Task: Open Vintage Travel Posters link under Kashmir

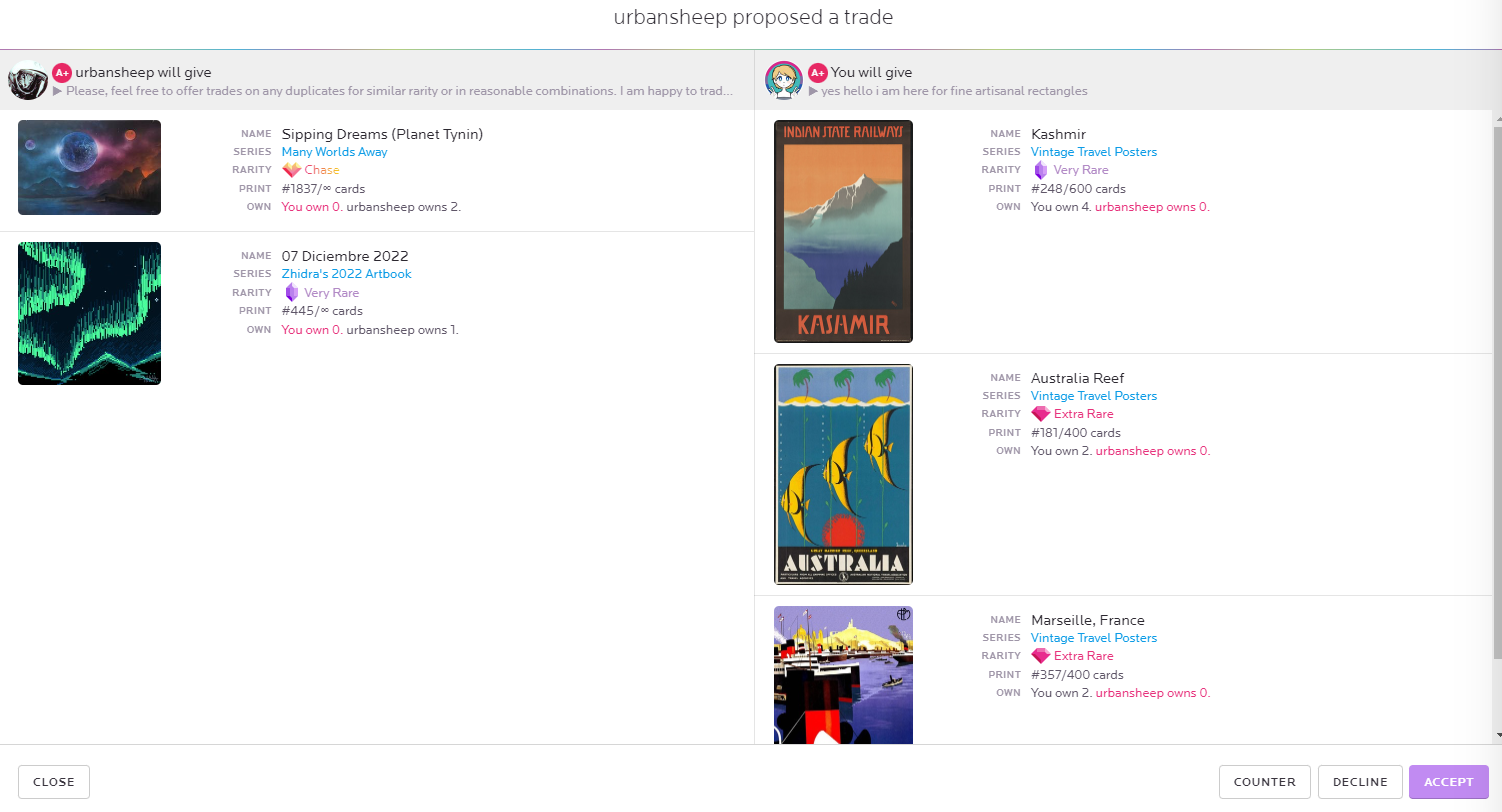Action: point(1094,152)
